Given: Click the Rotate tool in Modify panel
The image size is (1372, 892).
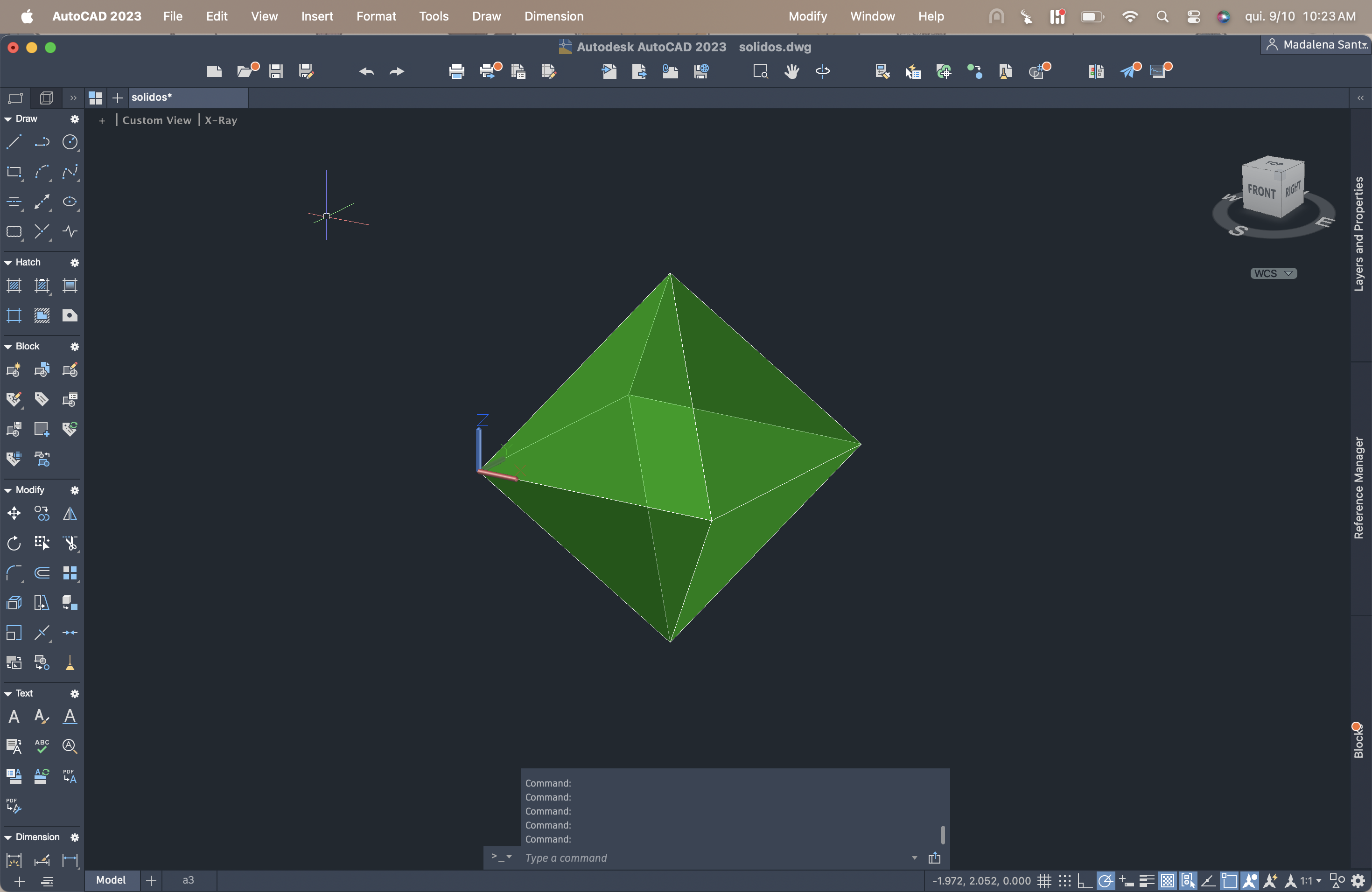Looking at the screenshot, I should tap(14, 543).
